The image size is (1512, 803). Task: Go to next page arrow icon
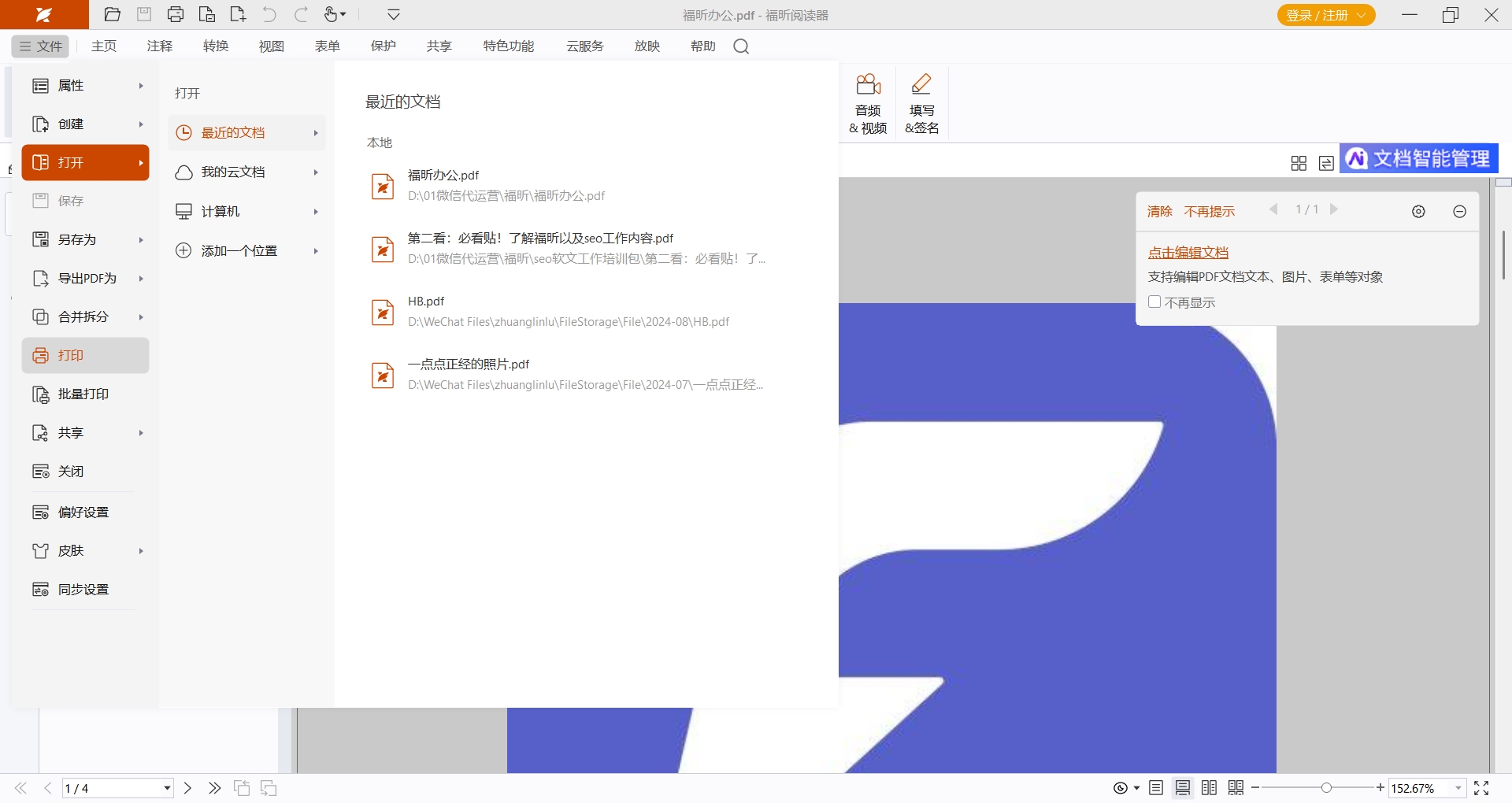(187, 788)
